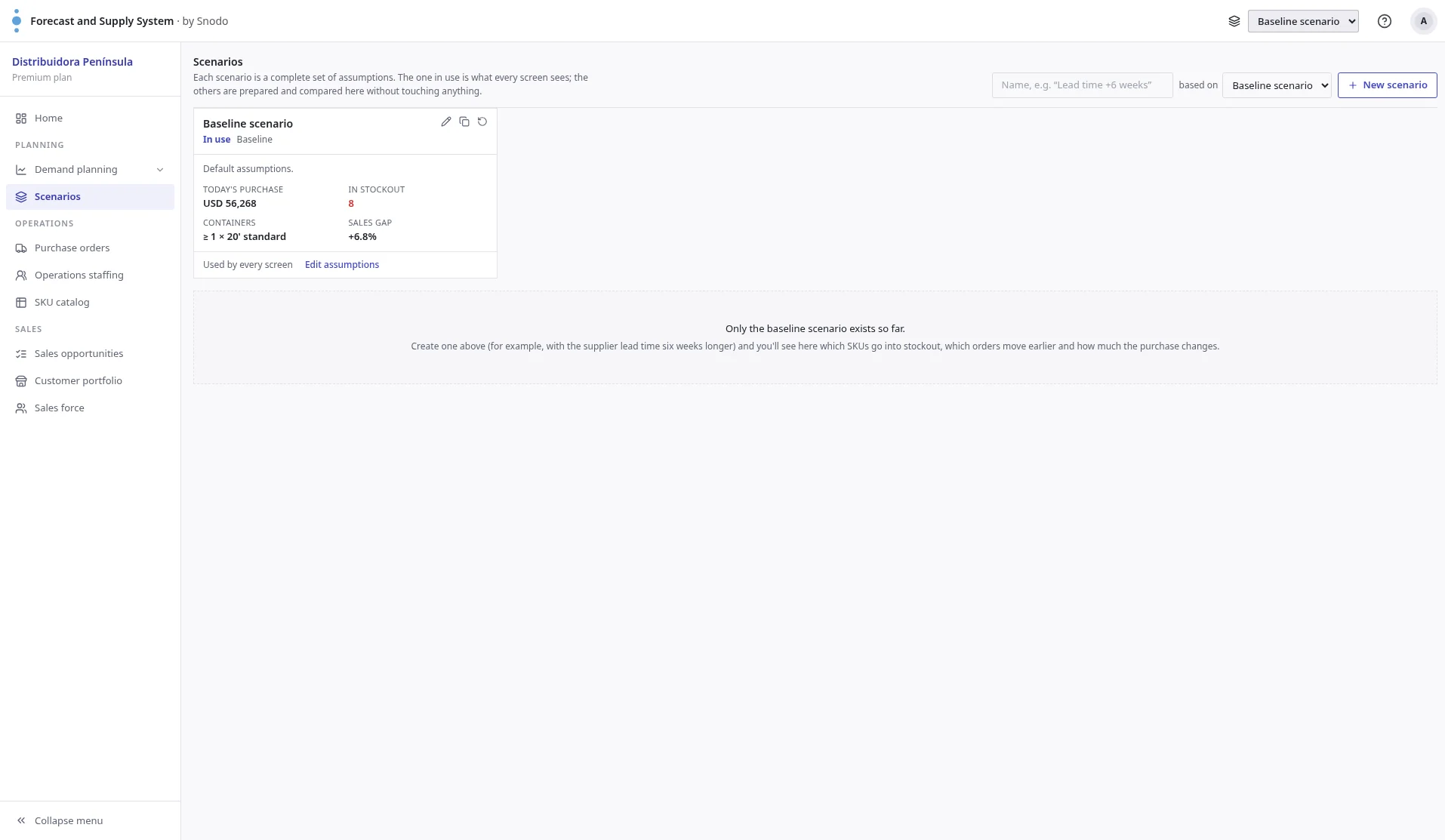Screen dimensions: 1445x840
Task: Click the red stockout count '8'
Action: tap(351, 204)
